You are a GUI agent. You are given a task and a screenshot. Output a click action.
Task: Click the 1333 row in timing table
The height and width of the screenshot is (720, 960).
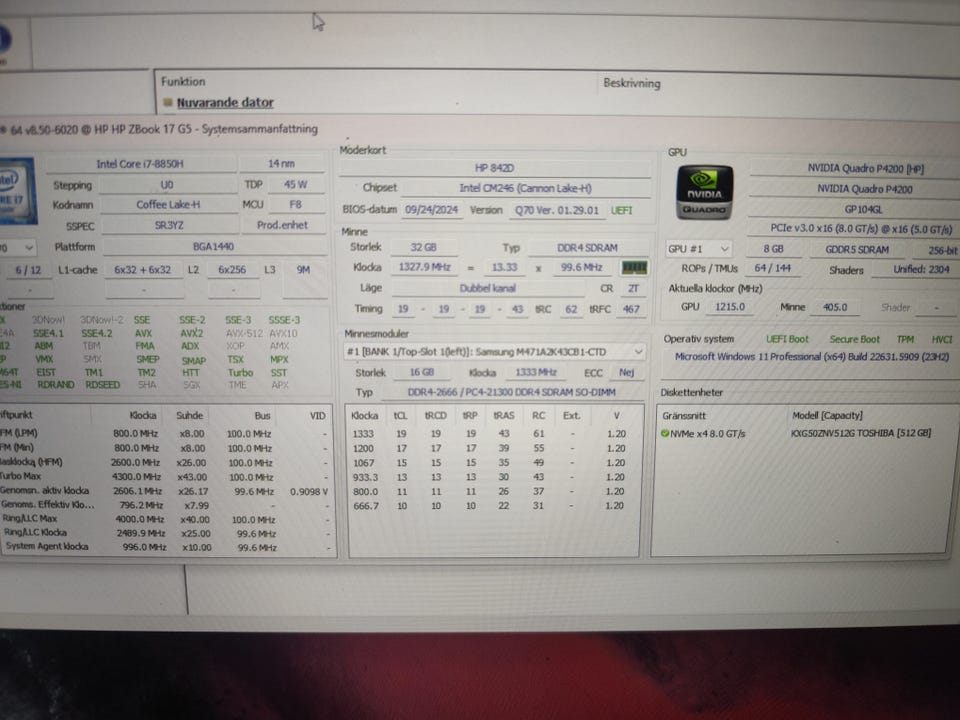[x=488, y=433]
